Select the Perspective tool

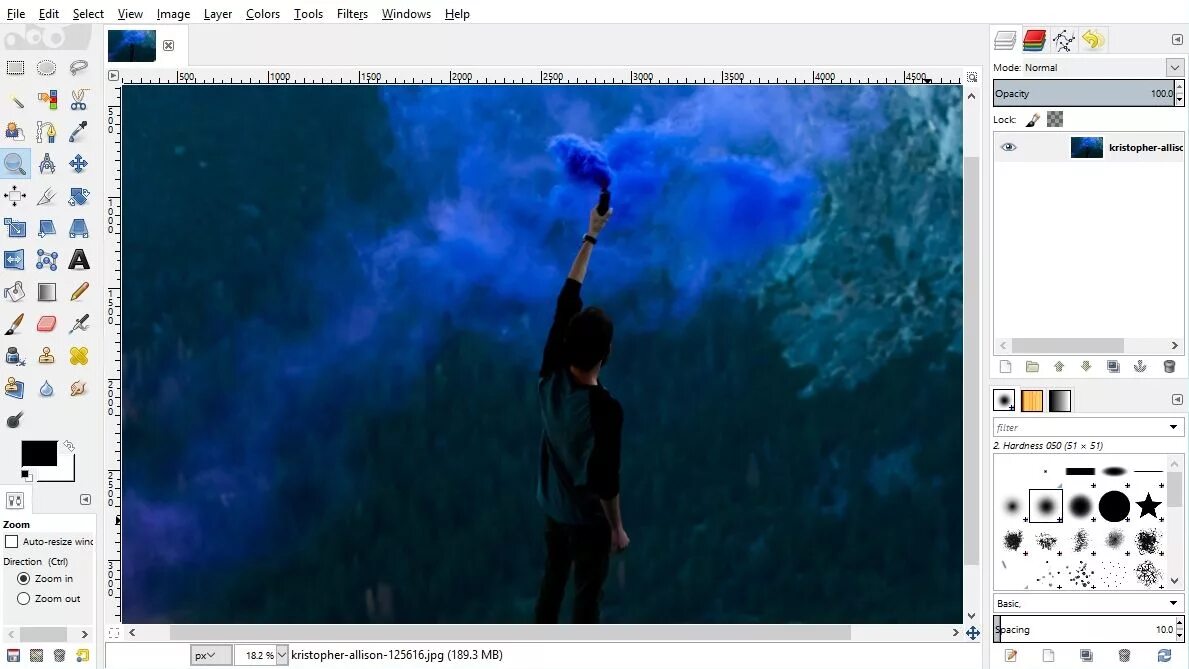coord(78,228)
